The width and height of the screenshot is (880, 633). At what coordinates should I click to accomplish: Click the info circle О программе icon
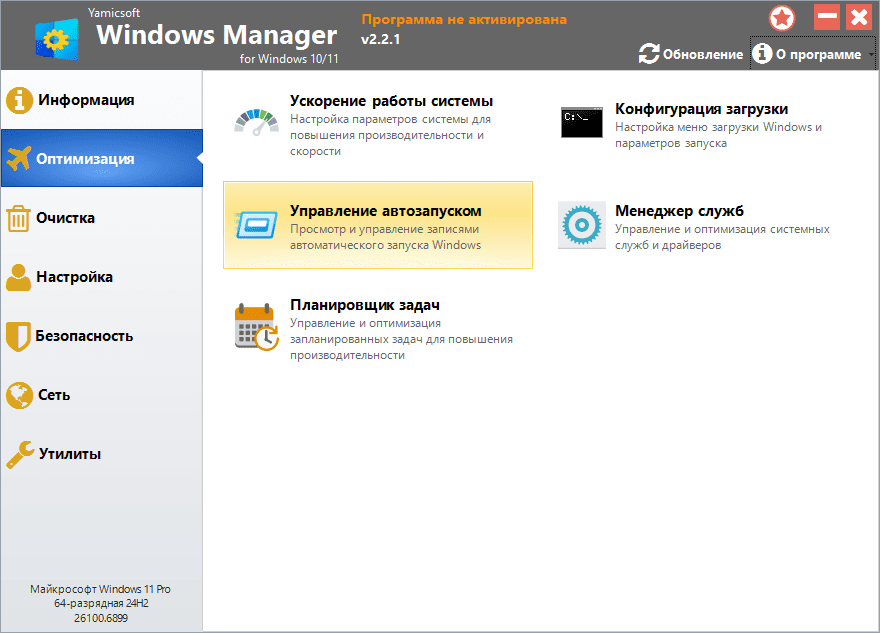tap(762, 53)
